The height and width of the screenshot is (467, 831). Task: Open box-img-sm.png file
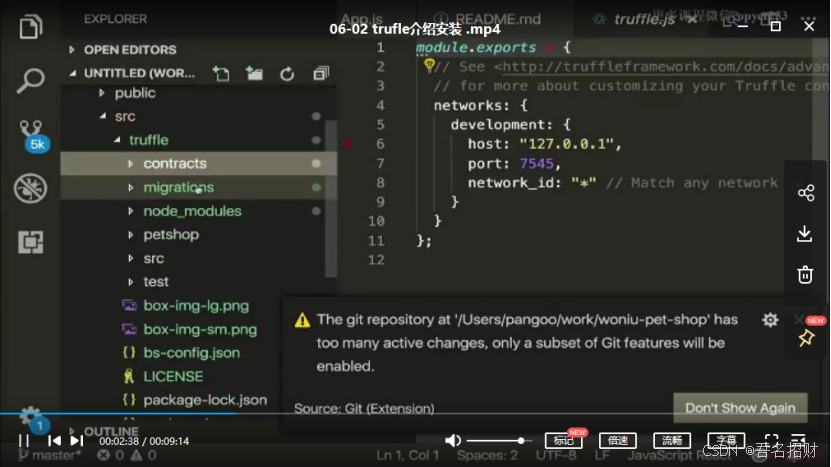click(200, 329)
